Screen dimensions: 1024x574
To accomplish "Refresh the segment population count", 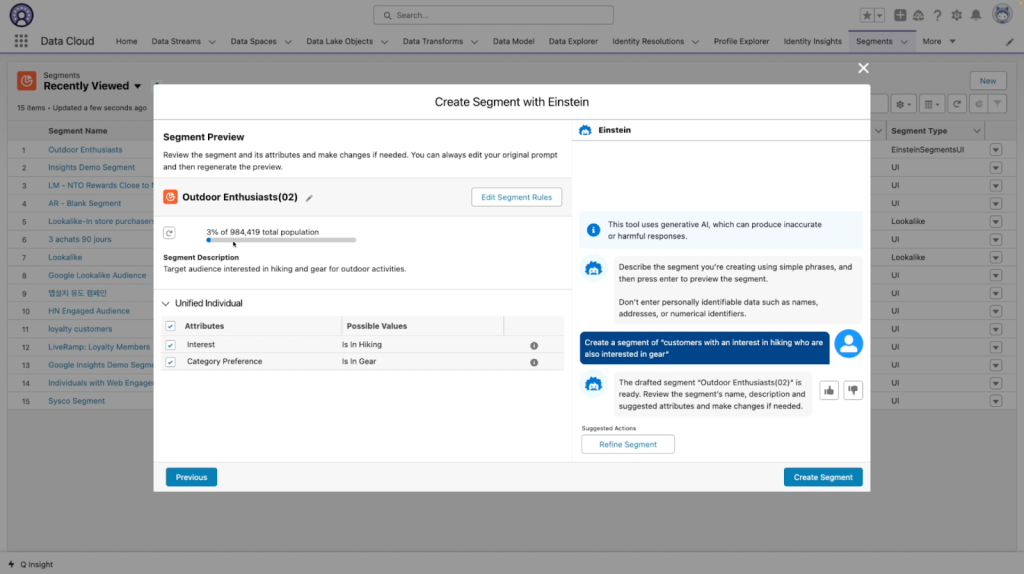I will point(169,233).
